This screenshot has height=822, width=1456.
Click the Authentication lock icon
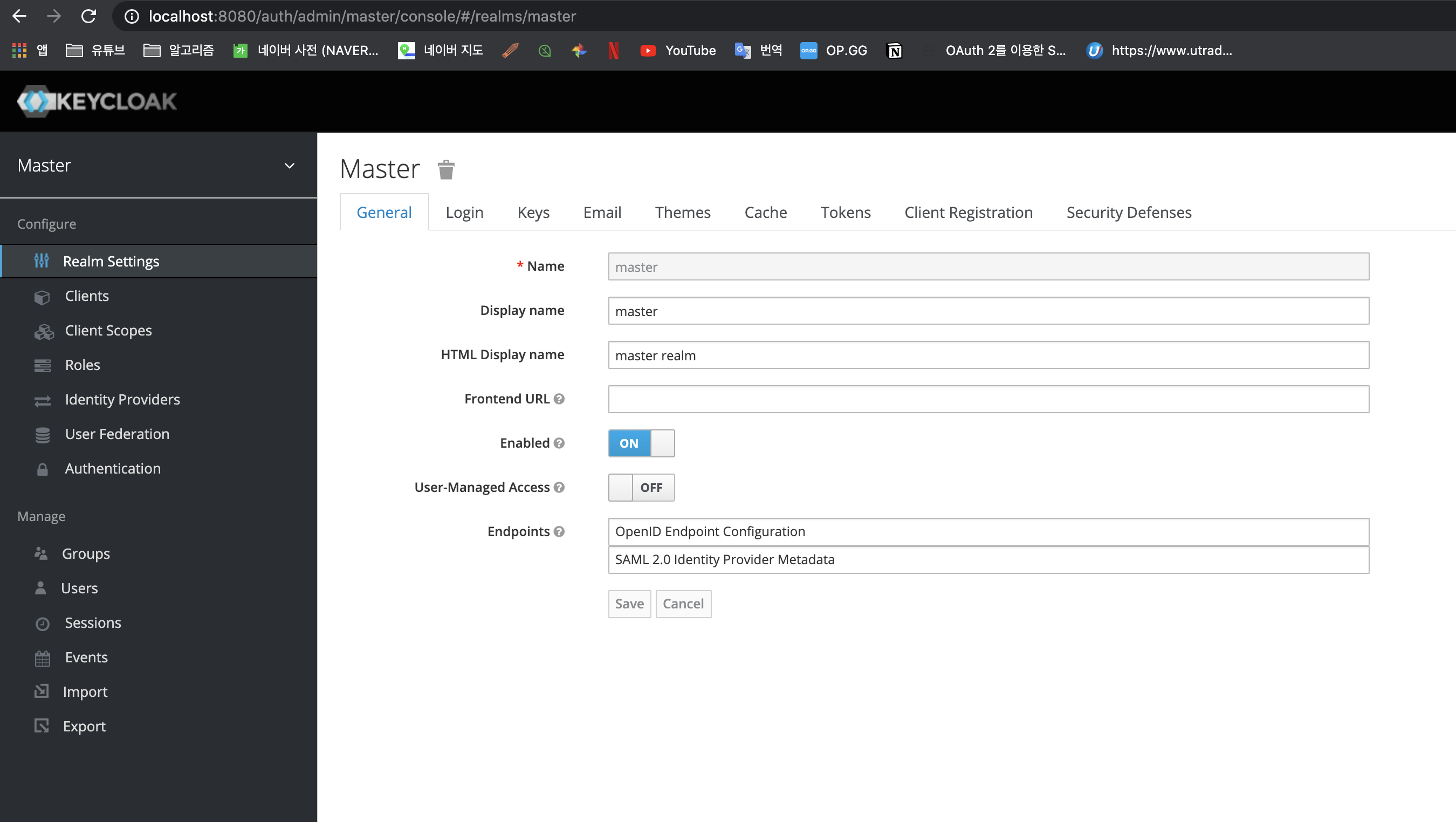click(x=43, y=469)
